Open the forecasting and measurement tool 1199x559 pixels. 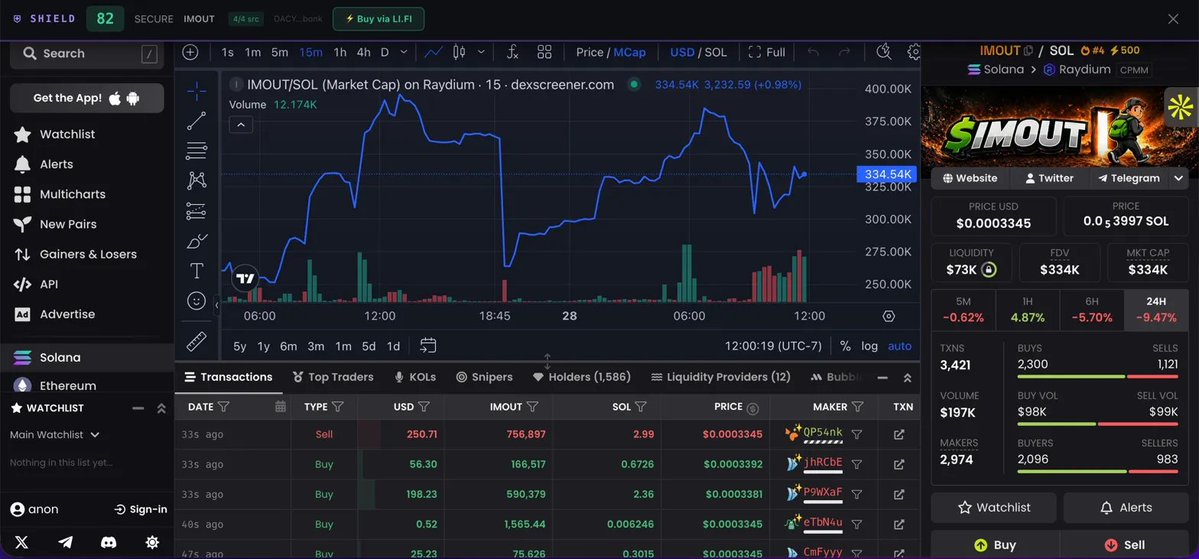197,210
